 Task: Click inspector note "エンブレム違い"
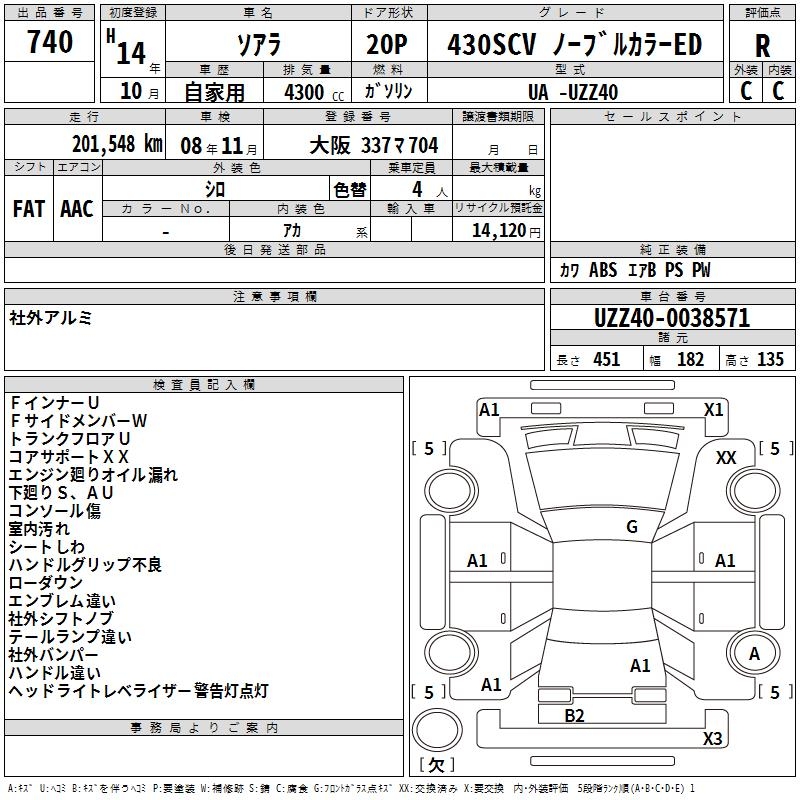[62, 601]
